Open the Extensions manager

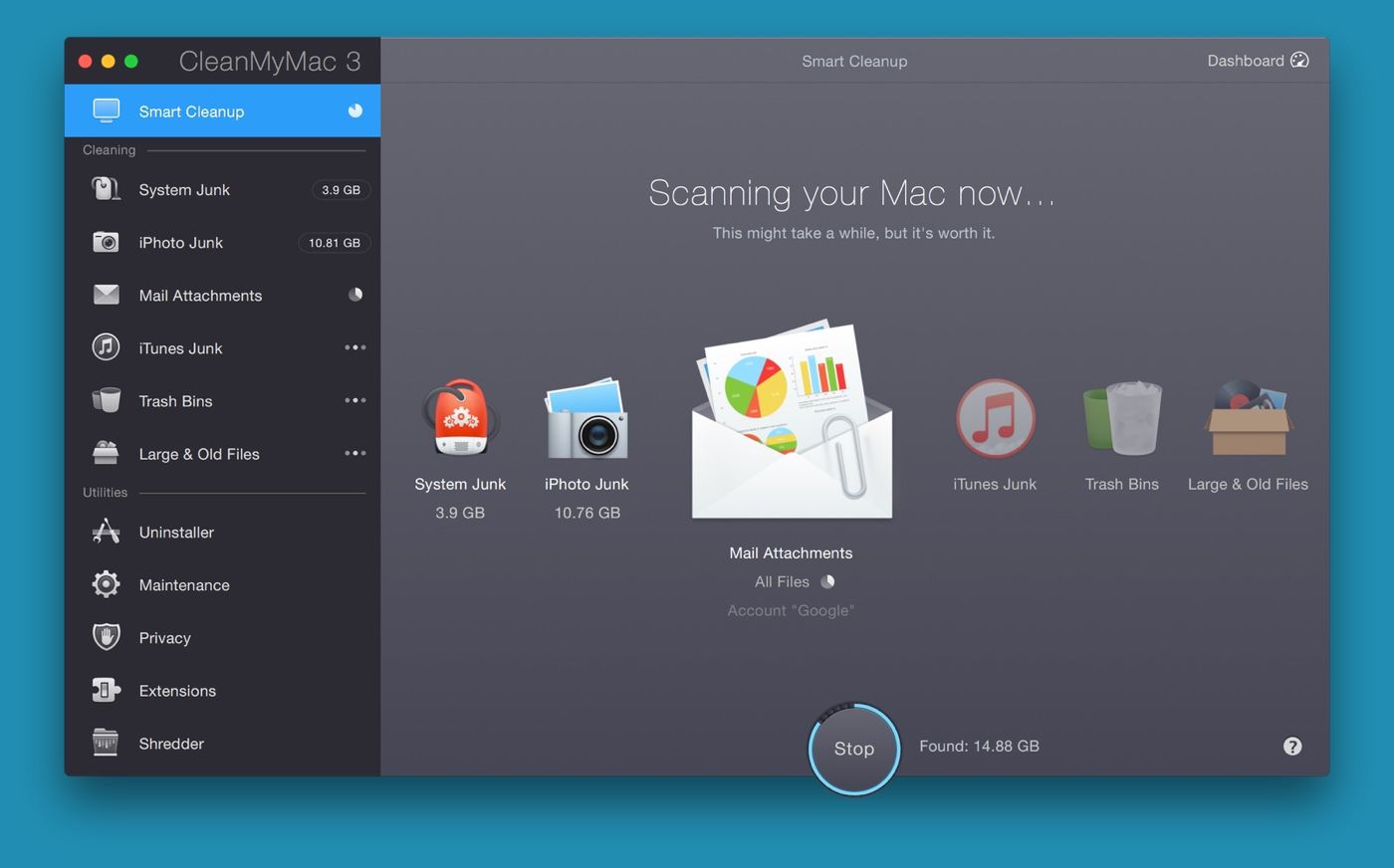click(x=177, y=691)
